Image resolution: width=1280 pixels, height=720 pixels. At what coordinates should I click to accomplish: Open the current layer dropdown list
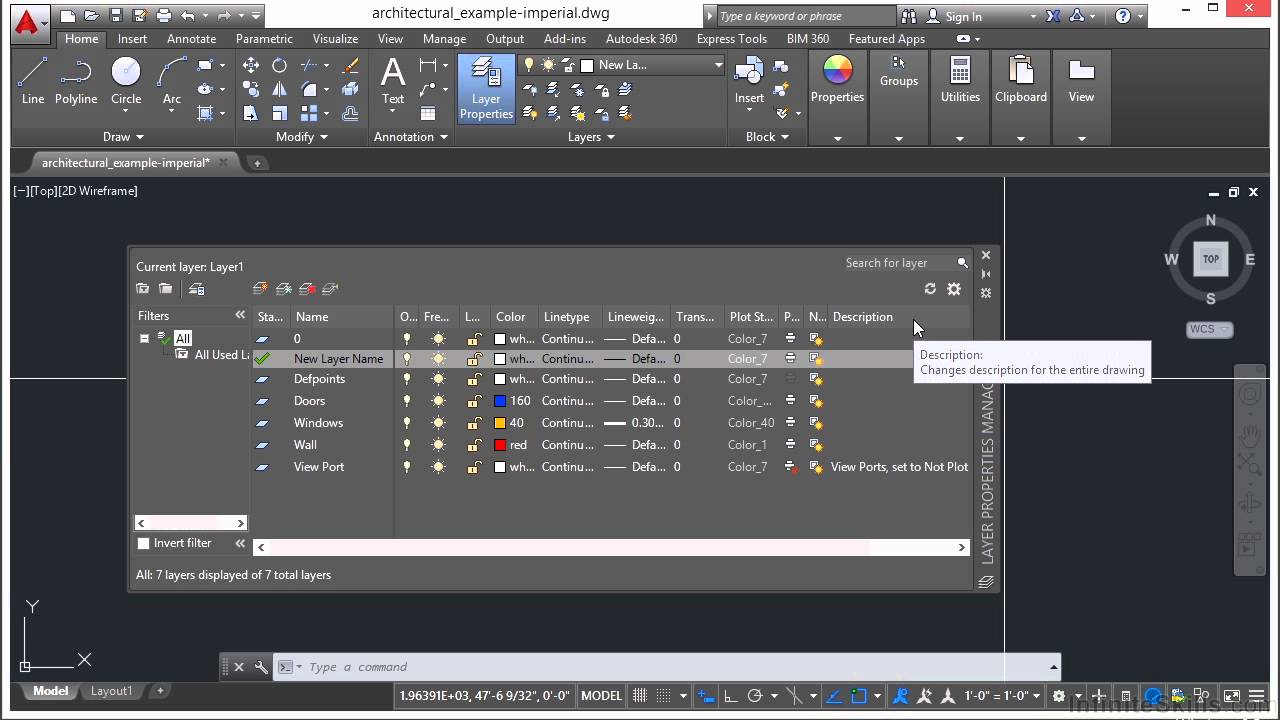tap(718, 65)
